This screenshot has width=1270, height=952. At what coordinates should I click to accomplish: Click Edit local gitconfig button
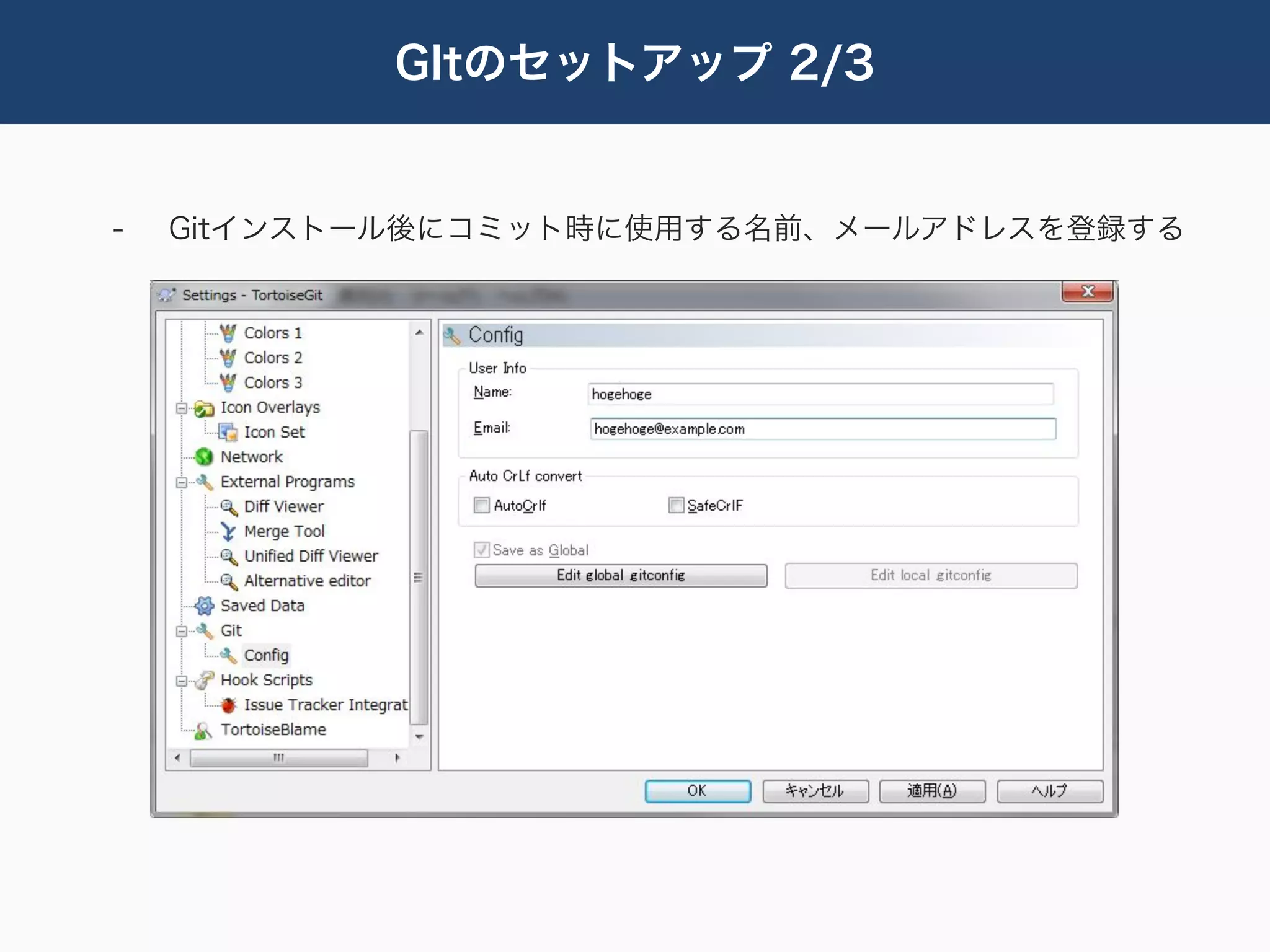click(931, 575)
